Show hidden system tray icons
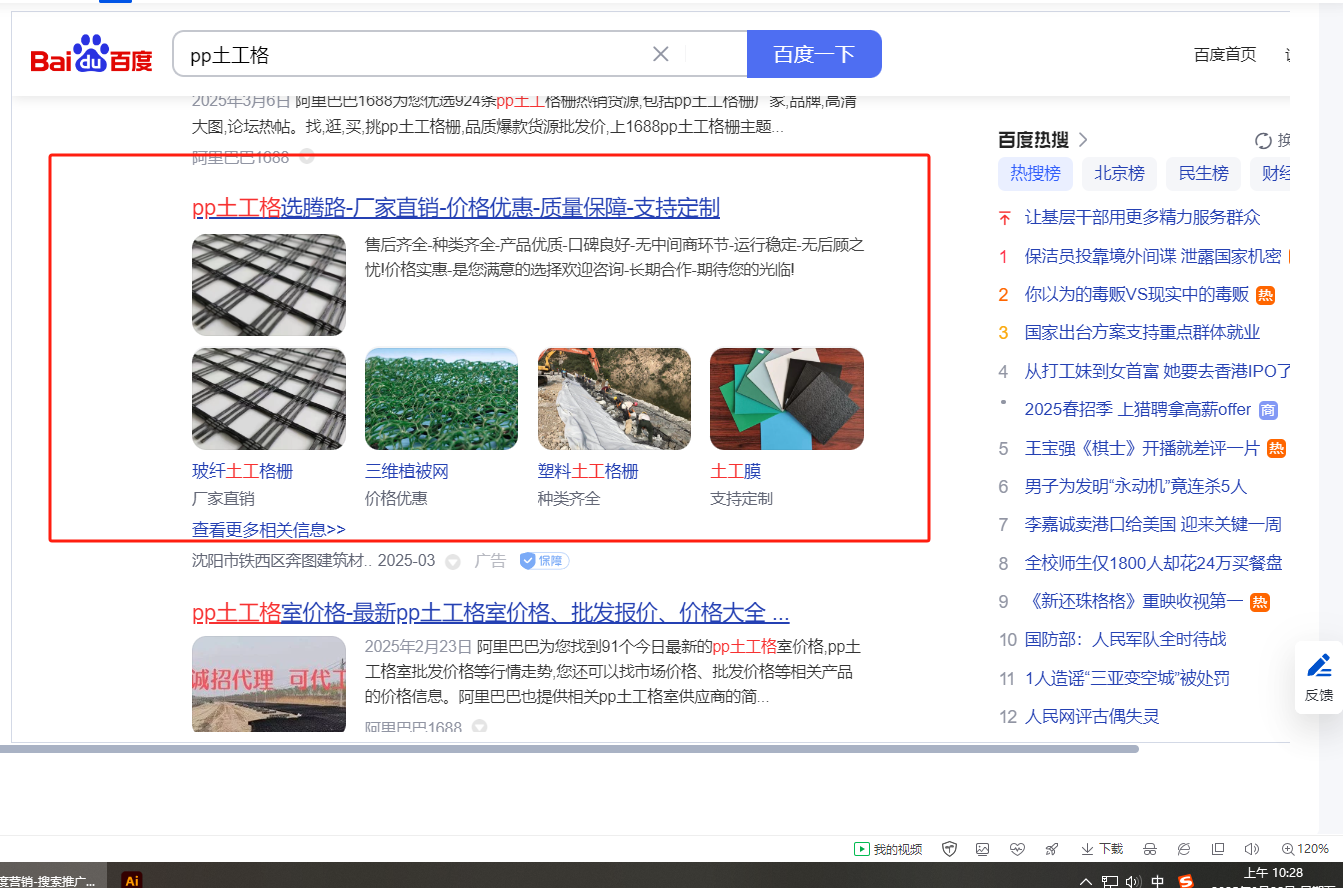The image size is (1343, 888). pyautogui.click(x=1086, y=882)
